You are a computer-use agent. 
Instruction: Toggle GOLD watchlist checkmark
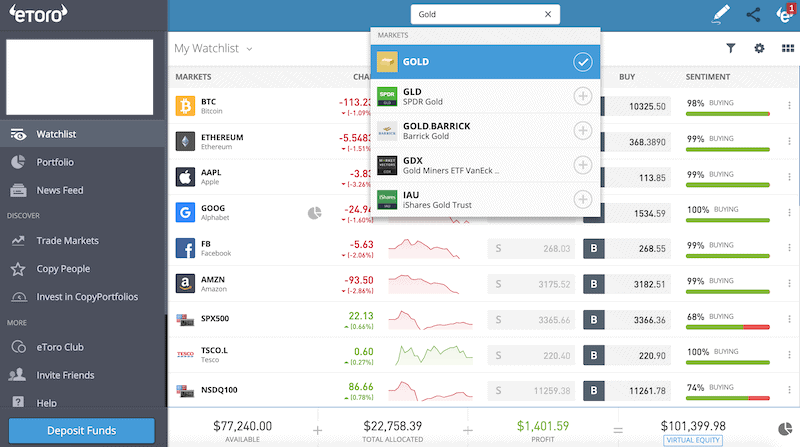pyautogui.click(x=583, y=62)
